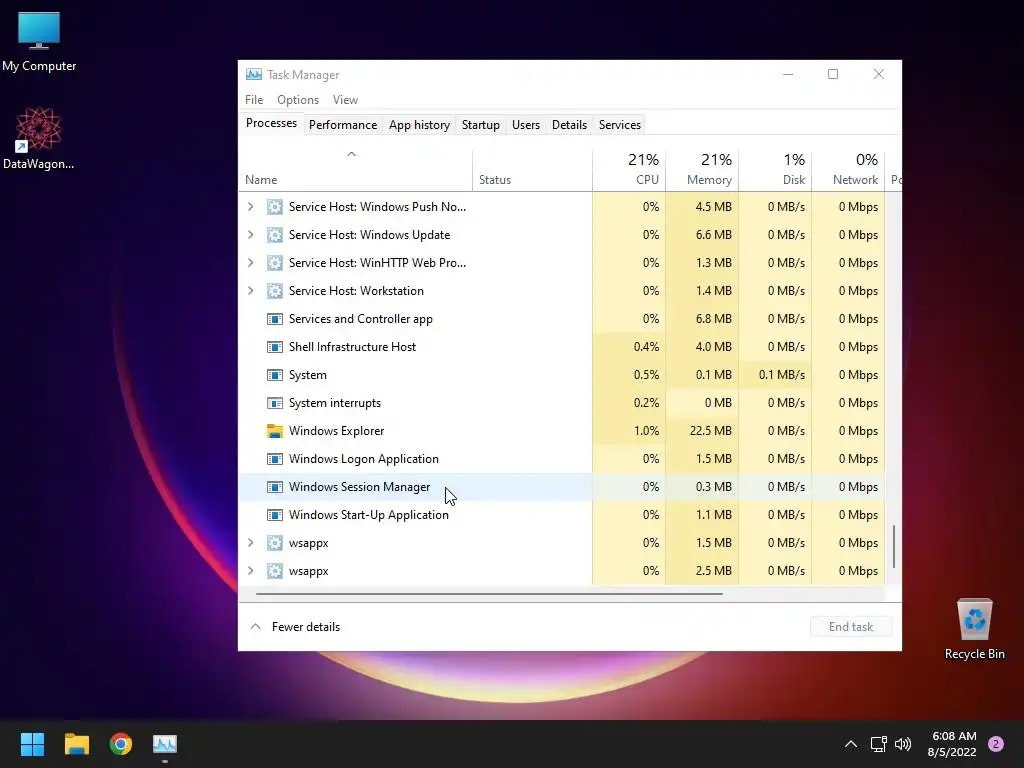Click the 22.5 MB memory cell

702,431
